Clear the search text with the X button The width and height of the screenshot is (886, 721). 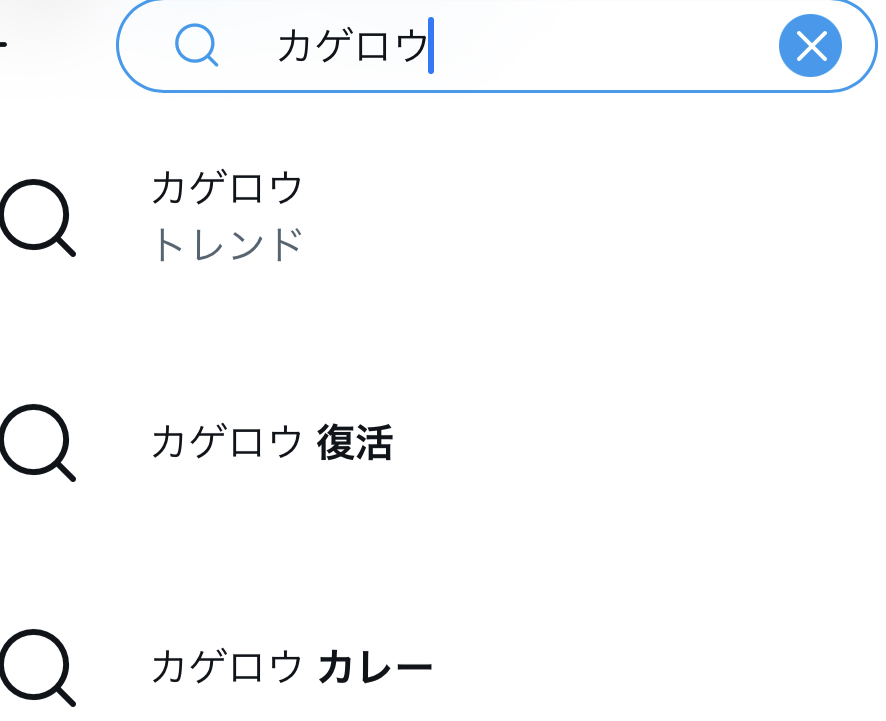pyautogui.click(x=810, y=46)
